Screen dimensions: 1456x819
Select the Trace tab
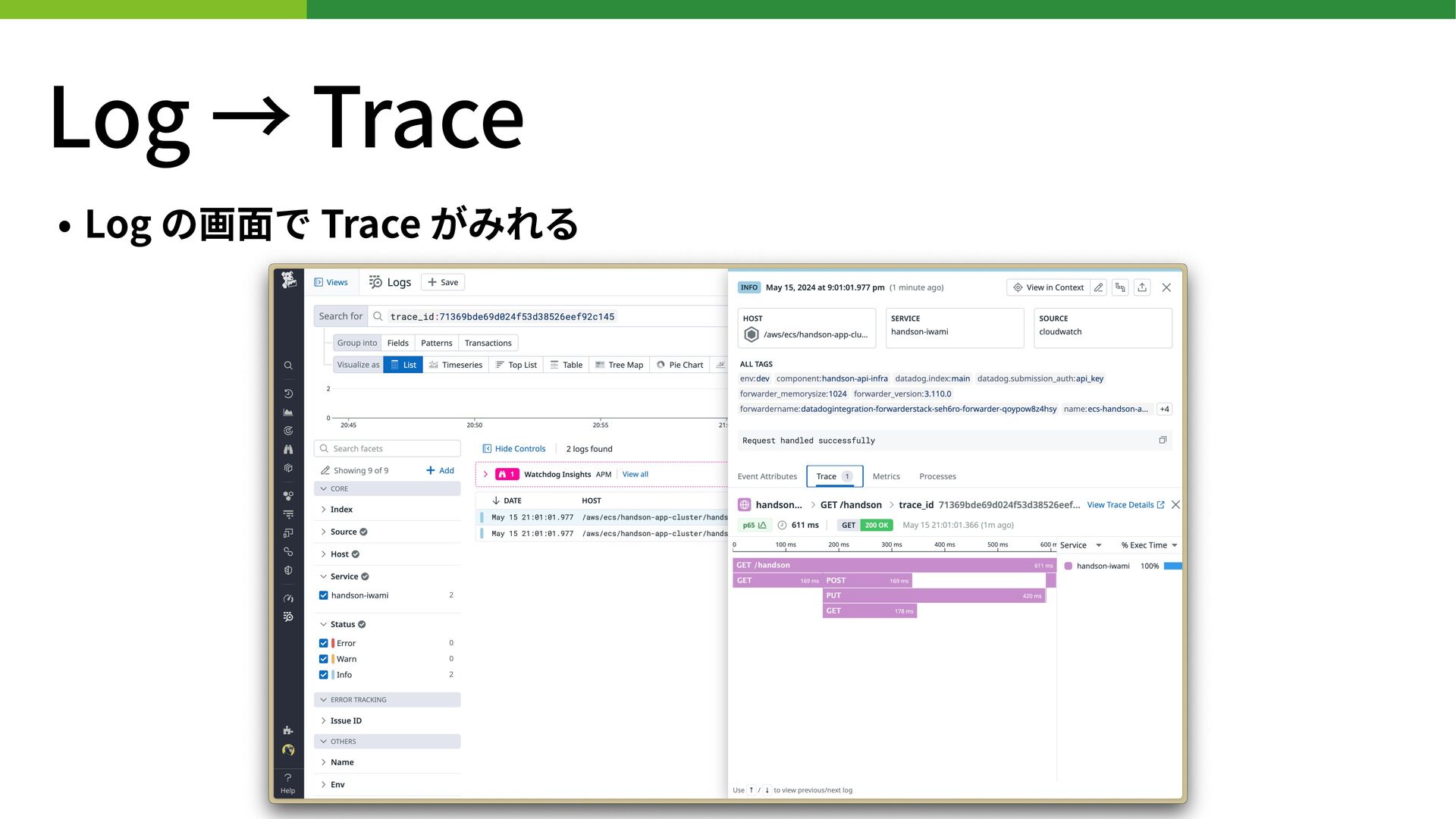coord(834,476)
